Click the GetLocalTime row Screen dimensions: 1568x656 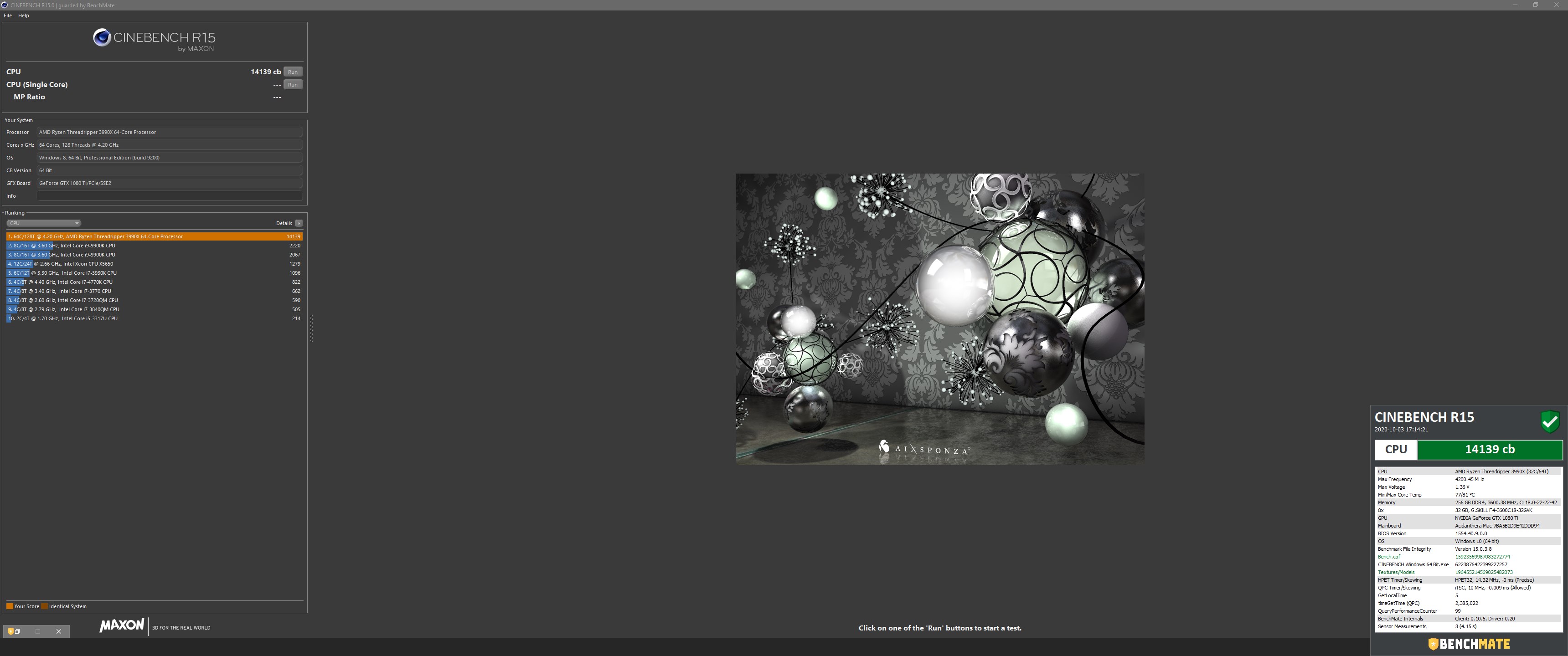[x=1468, y=596]
